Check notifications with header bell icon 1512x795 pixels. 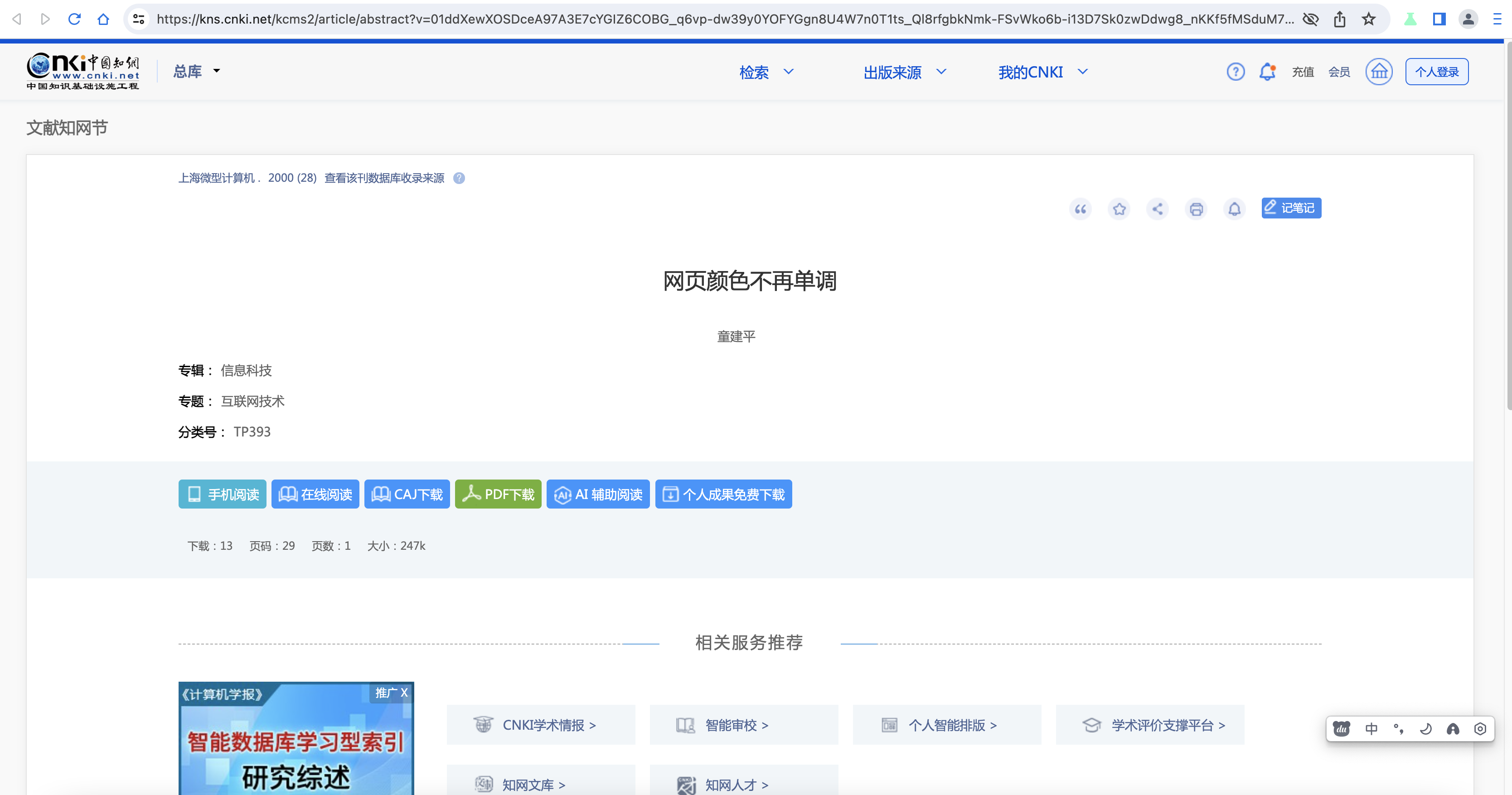tap(1267, 71)
